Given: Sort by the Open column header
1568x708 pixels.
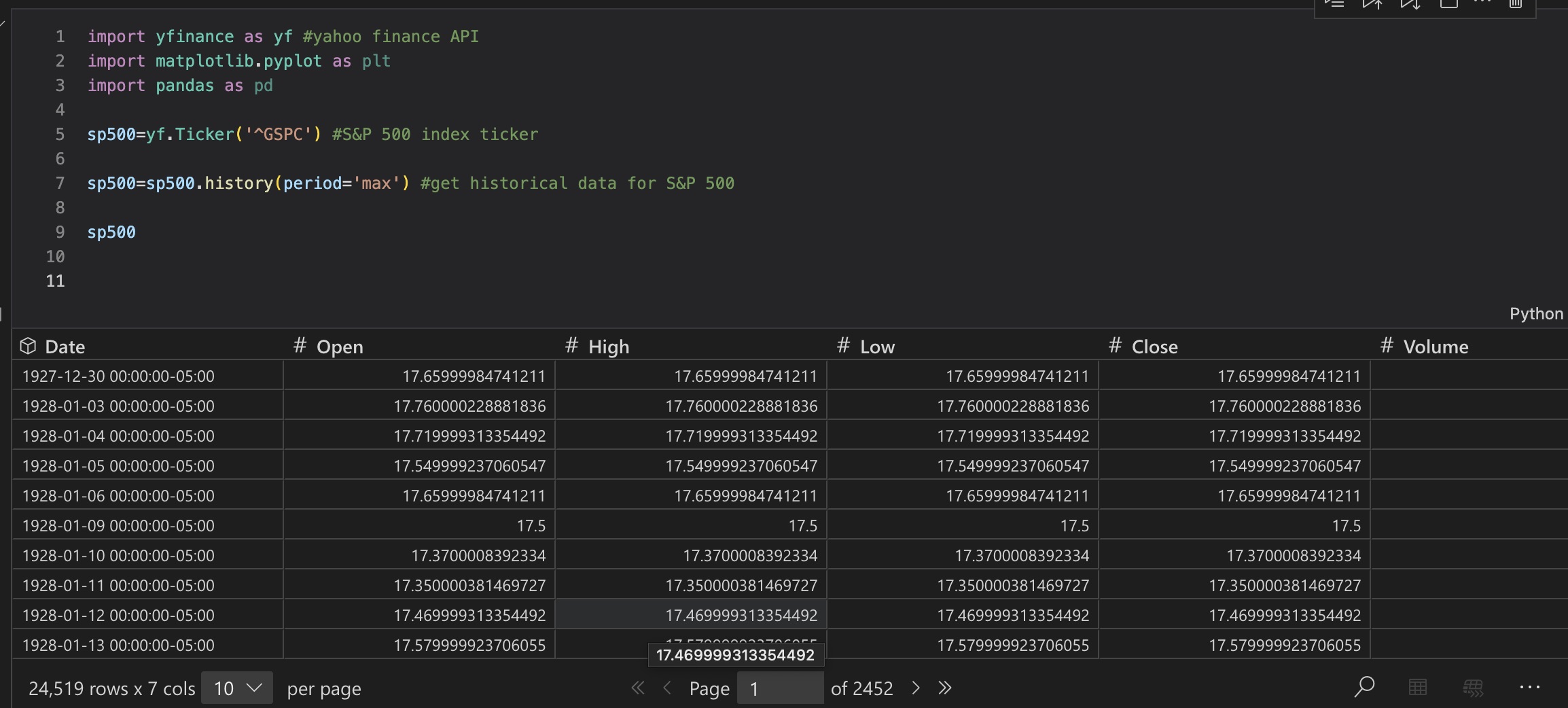Looking at the screenshot, I should point(340,347).
